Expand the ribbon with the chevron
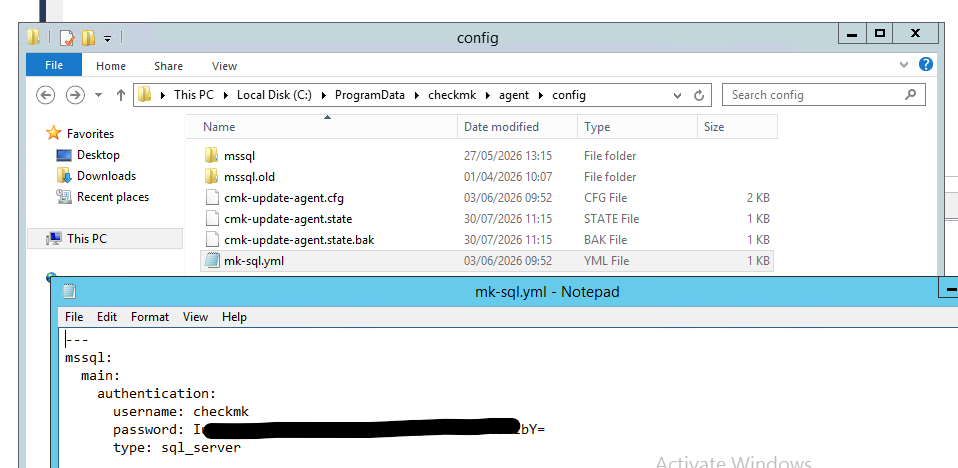This screenshot has width=958, height=468. pos(904,64)
